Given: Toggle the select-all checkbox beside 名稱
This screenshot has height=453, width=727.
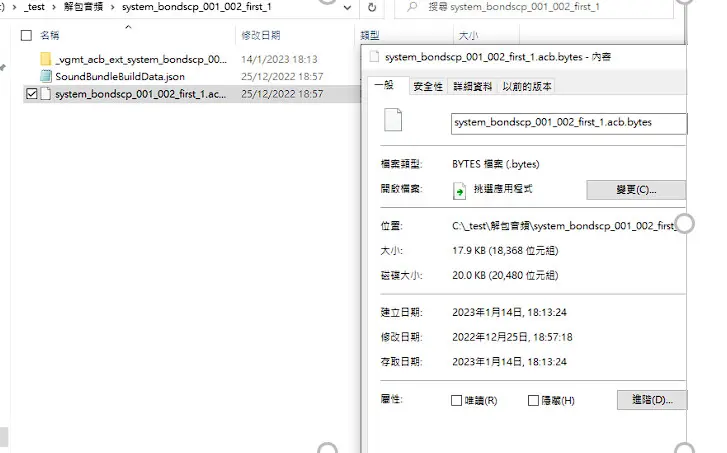Looking at the screenshot, I should point(26,35).
